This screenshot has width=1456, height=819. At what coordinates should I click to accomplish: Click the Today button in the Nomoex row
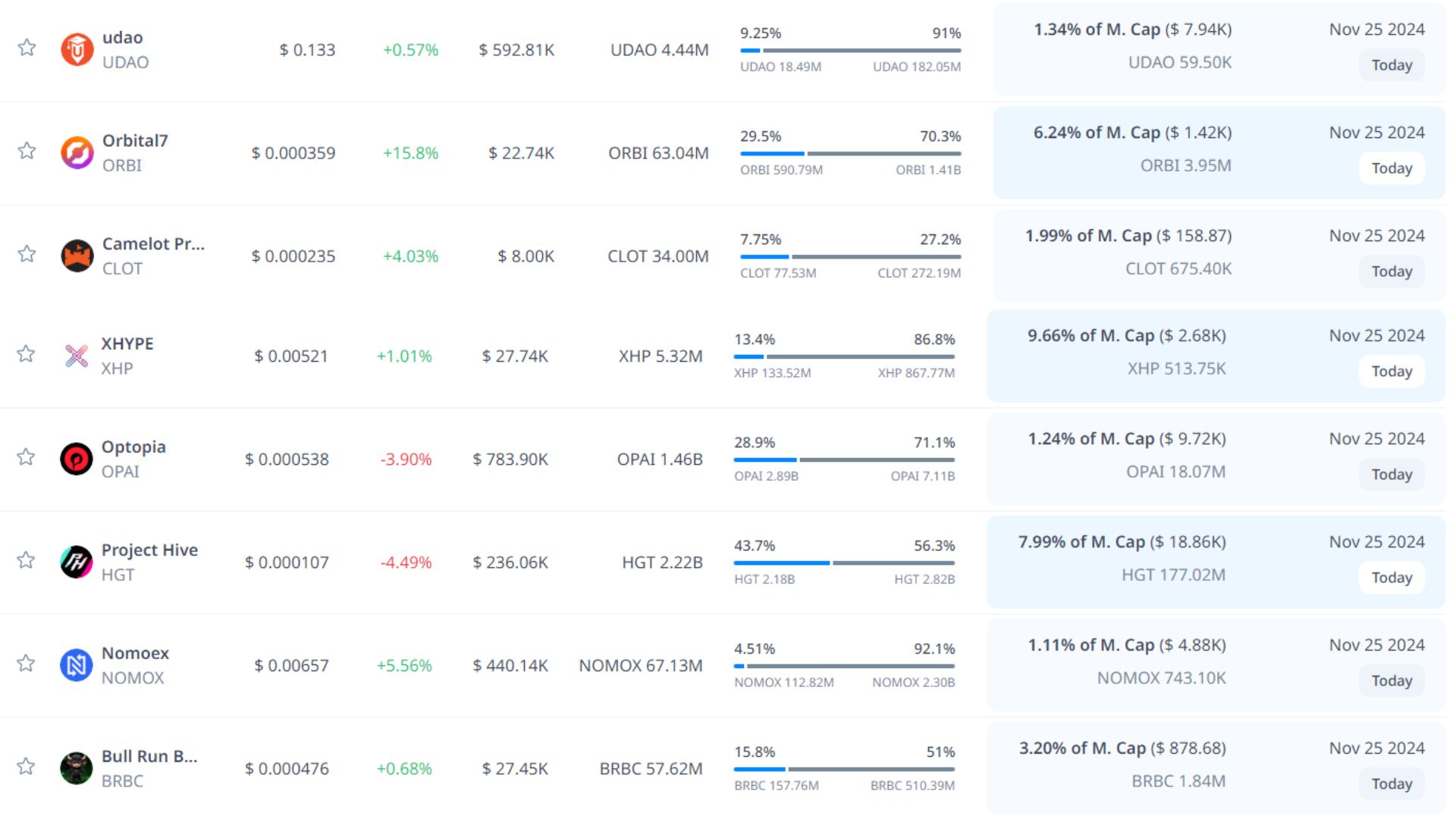pyautogui.click(x=1391, y=681)
